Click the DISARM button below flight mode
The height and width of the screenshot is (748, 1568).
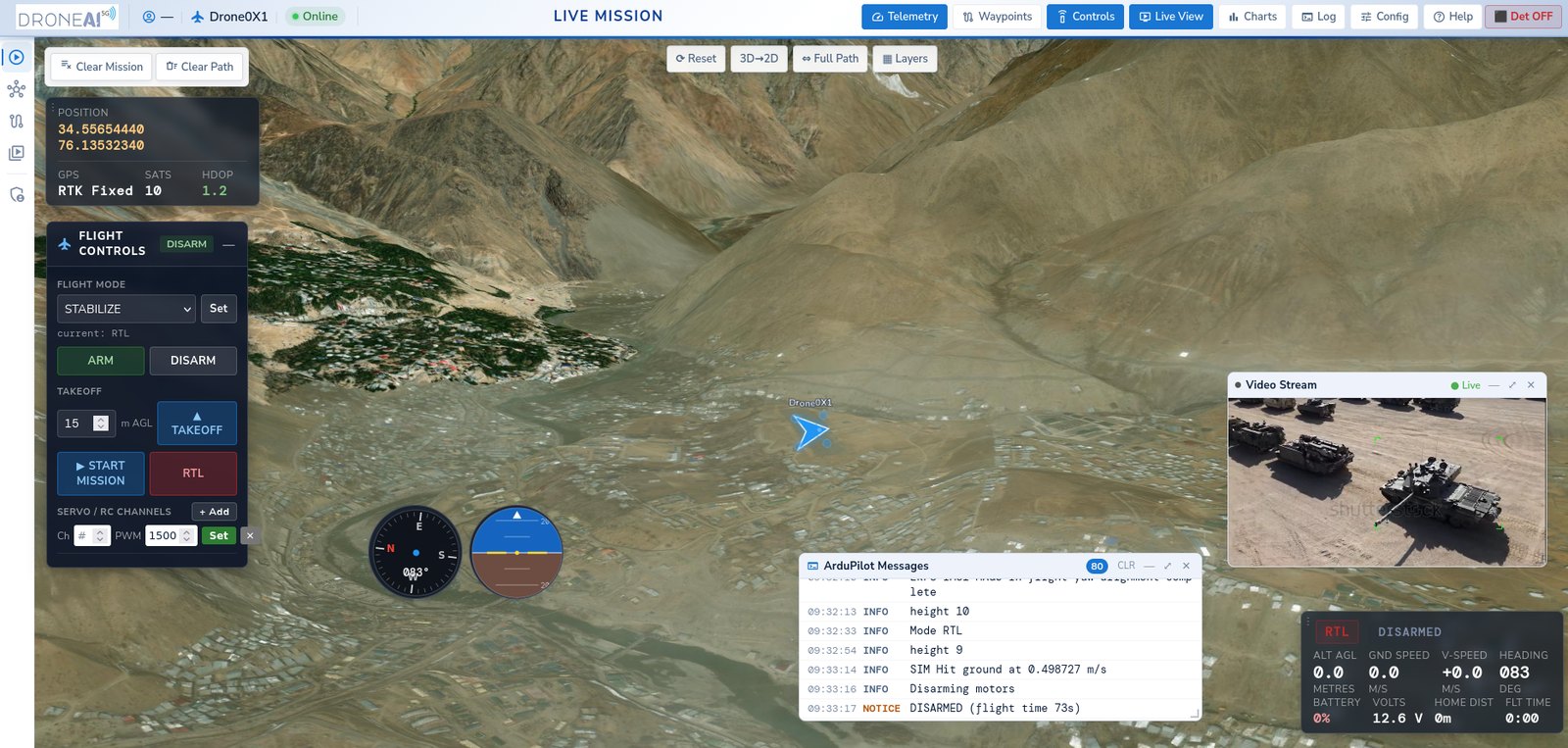point(193,361)
